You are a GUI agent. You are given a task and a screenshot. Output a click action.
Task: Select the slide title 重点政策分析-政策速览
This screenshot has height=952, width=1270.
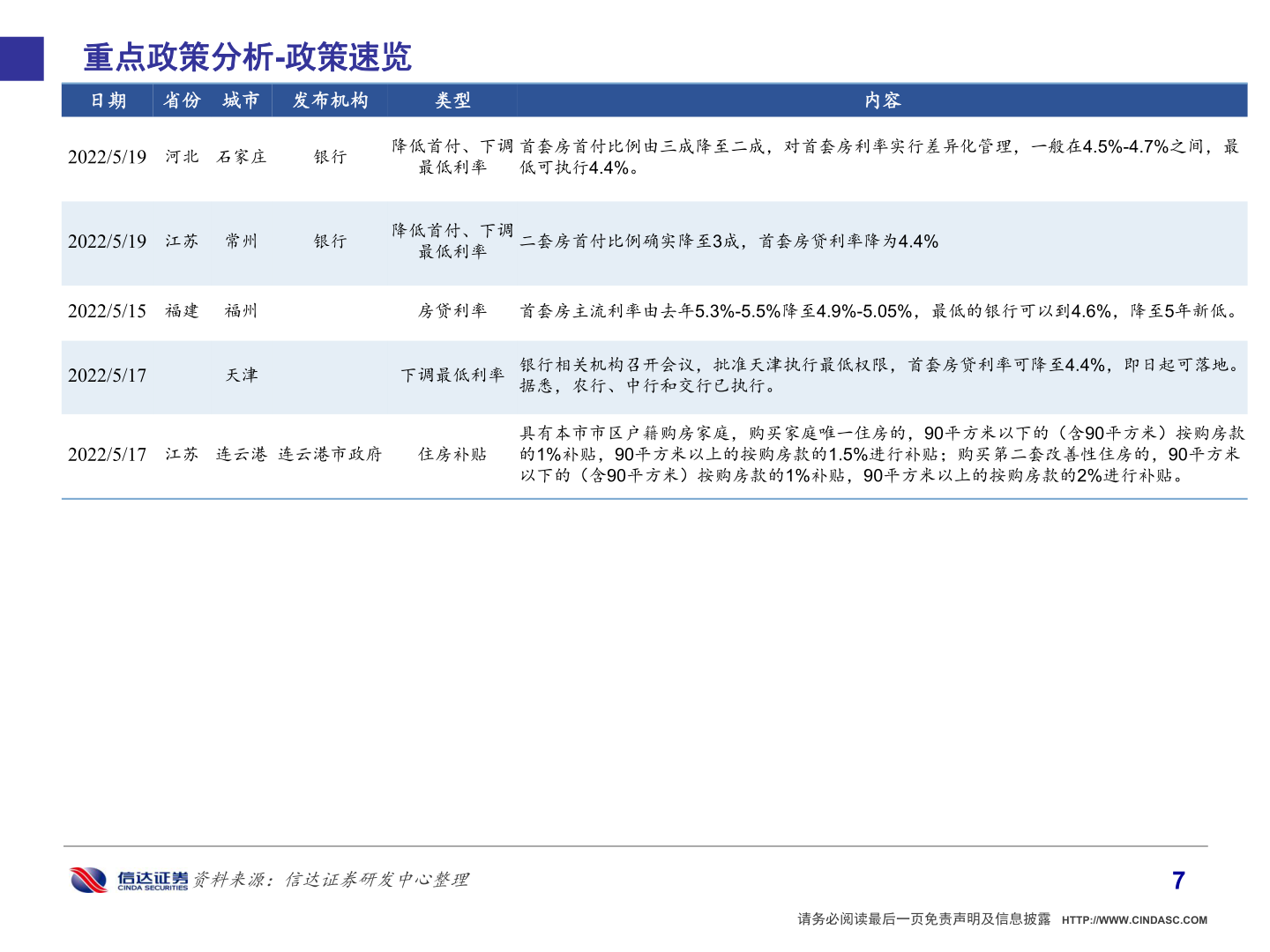248,57
